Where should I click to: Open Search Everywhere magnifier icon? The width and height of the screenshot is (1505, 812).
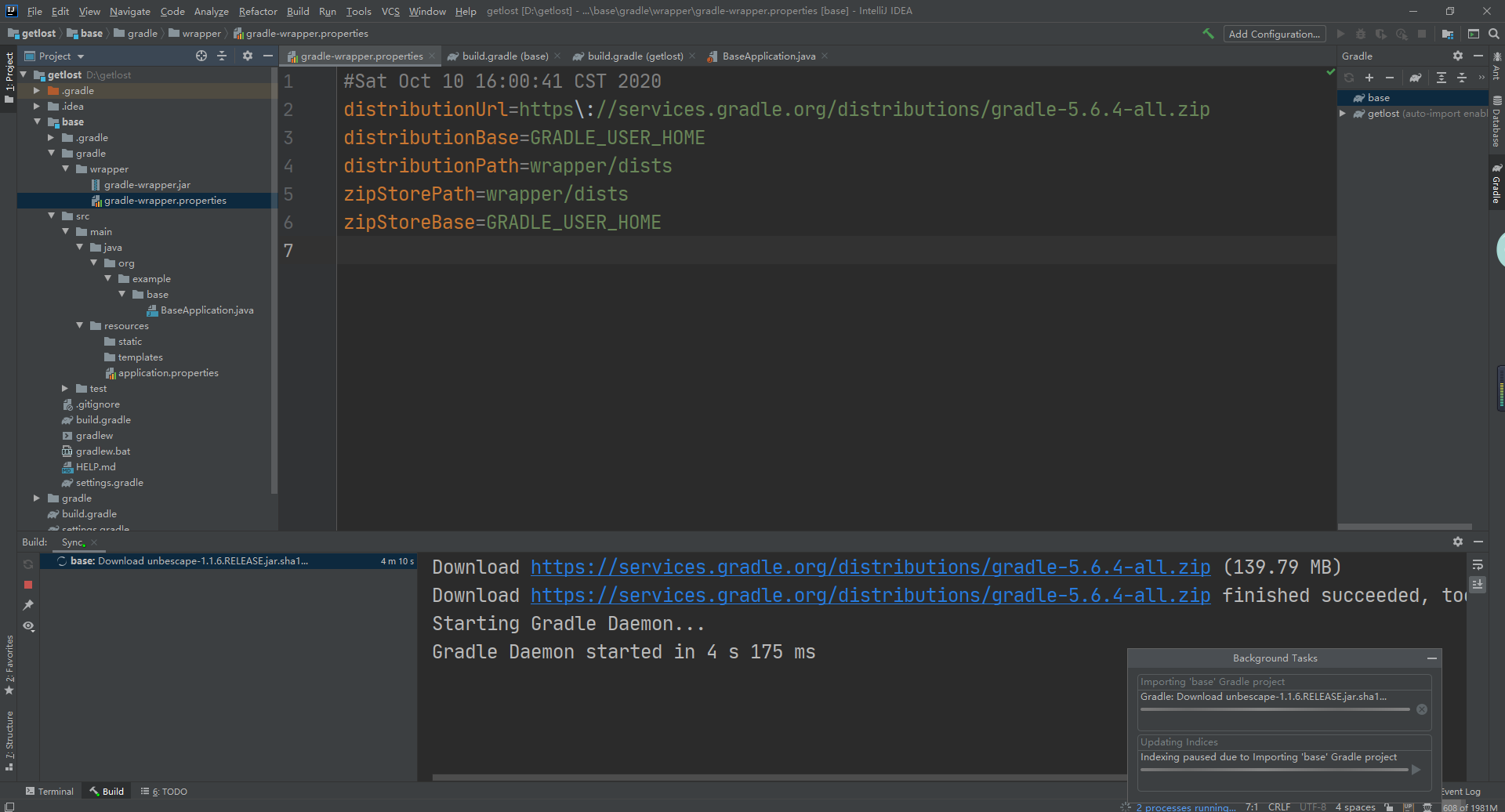click(1494, 34)
